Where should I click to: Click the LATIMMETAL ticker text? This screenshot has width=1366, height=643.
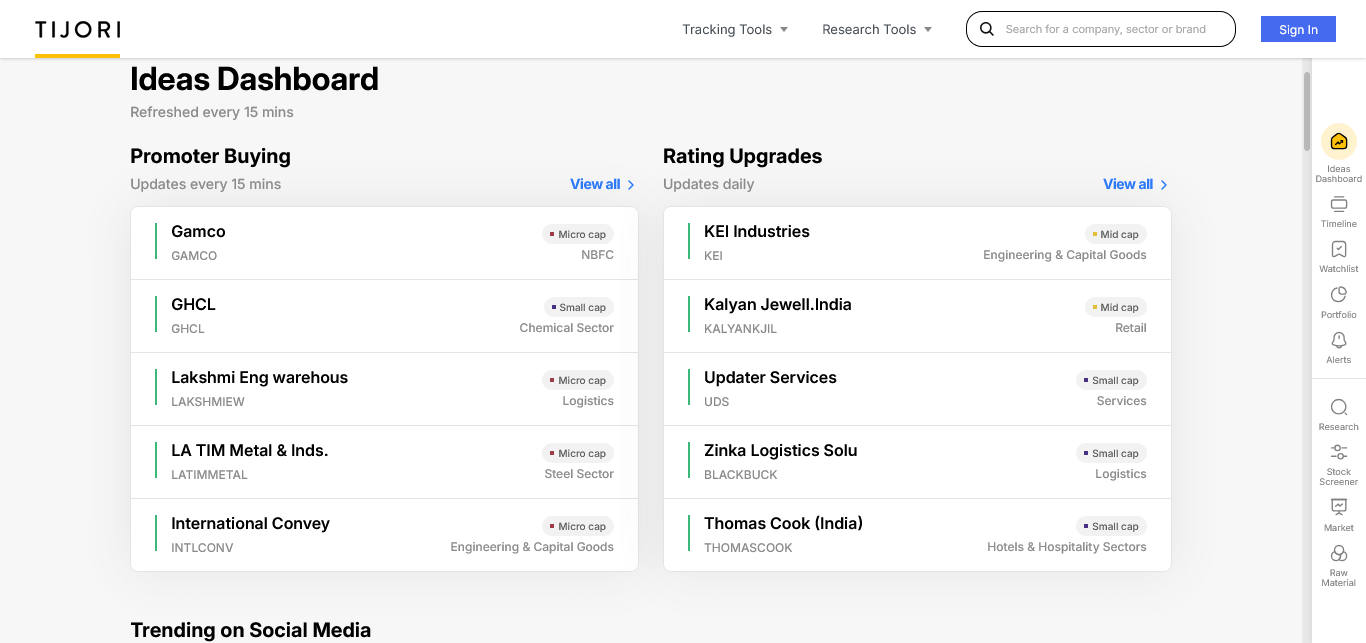pos(209,475)
